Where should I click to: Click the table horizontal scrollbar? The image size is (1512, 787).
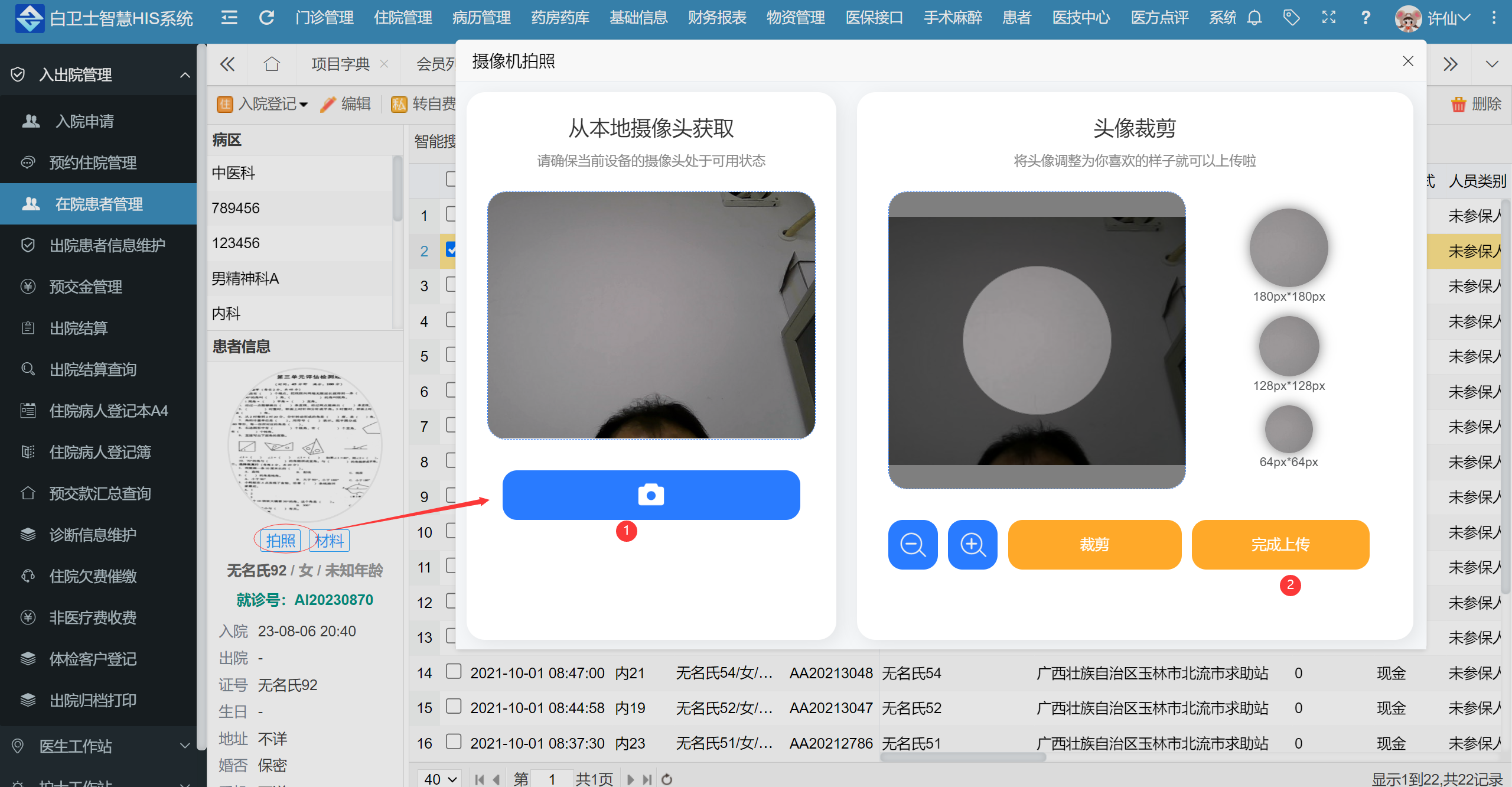click(x=963, y=757)
